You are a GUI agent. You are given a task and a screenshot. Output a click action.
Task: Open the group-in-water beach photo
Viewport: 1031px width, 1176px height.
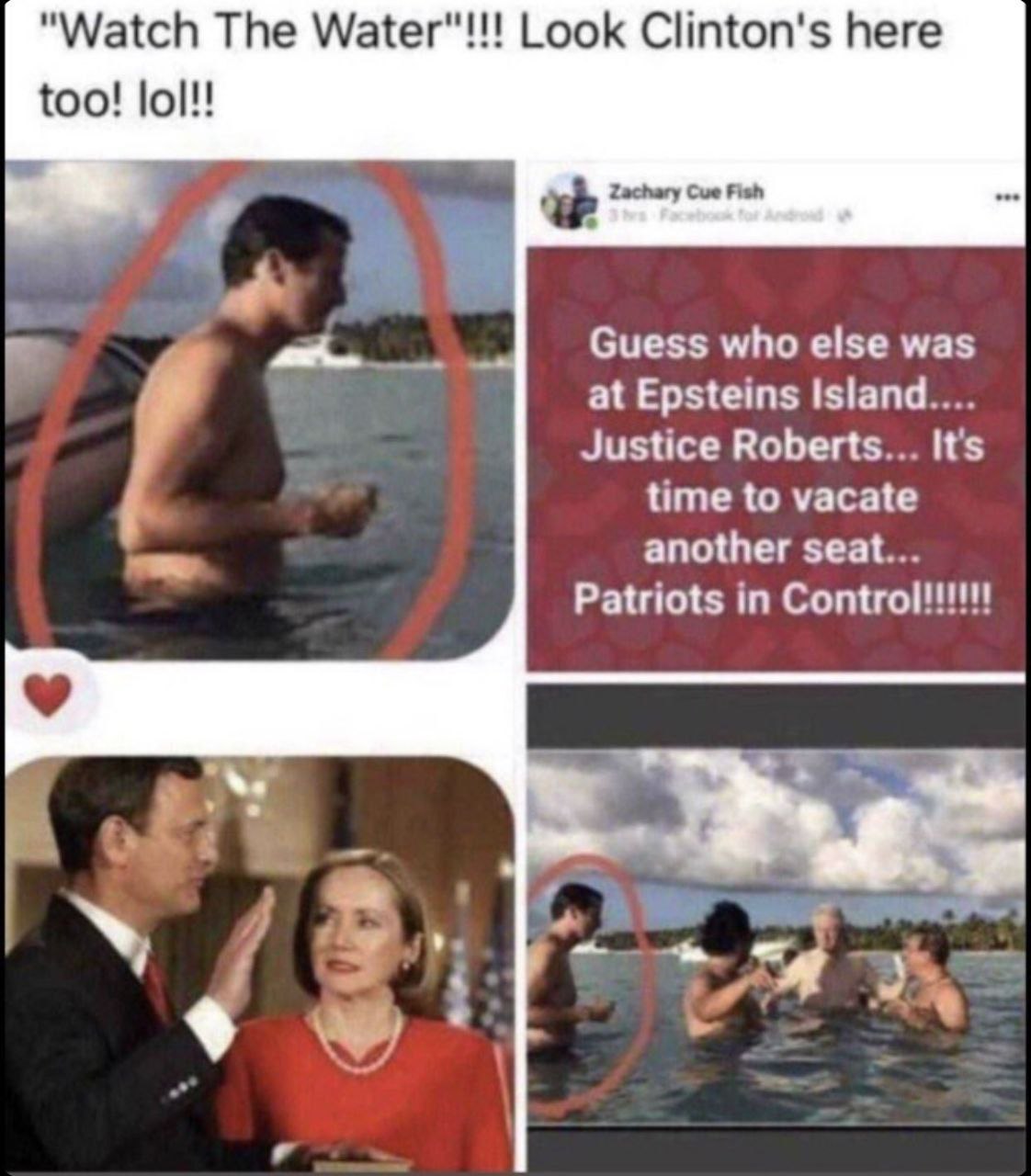point(776,935)
